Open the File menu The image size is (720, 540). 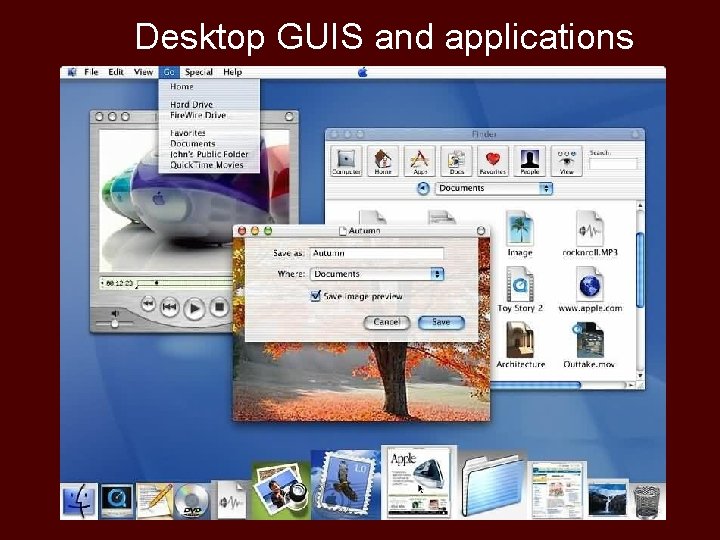pyautogui.click(x=91, y=72)
